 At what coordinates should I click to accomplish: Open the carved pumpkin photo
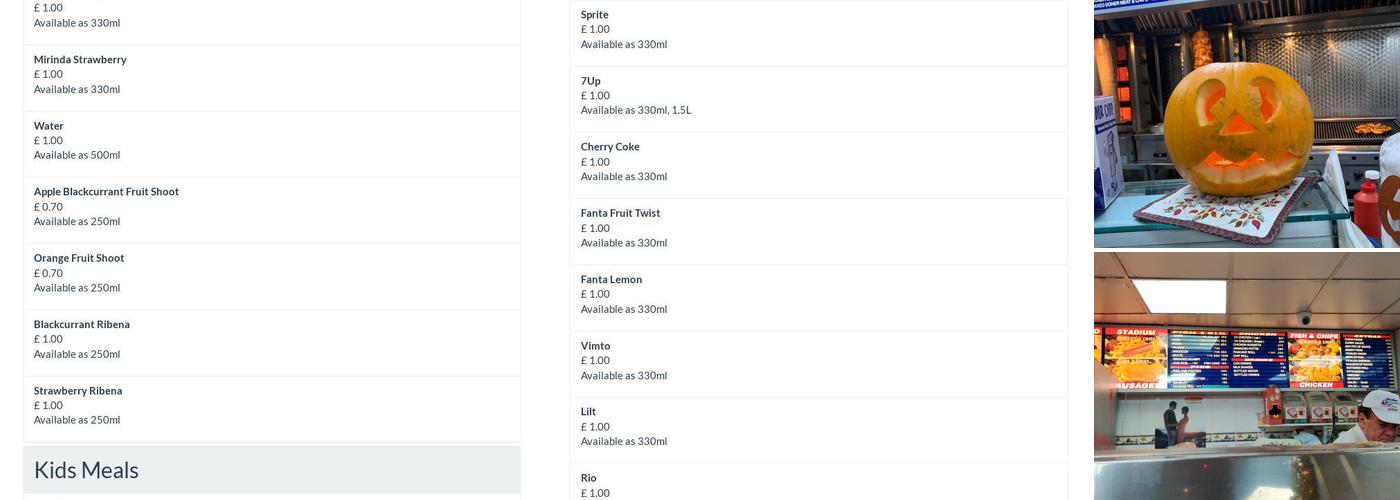[1246, 124]
